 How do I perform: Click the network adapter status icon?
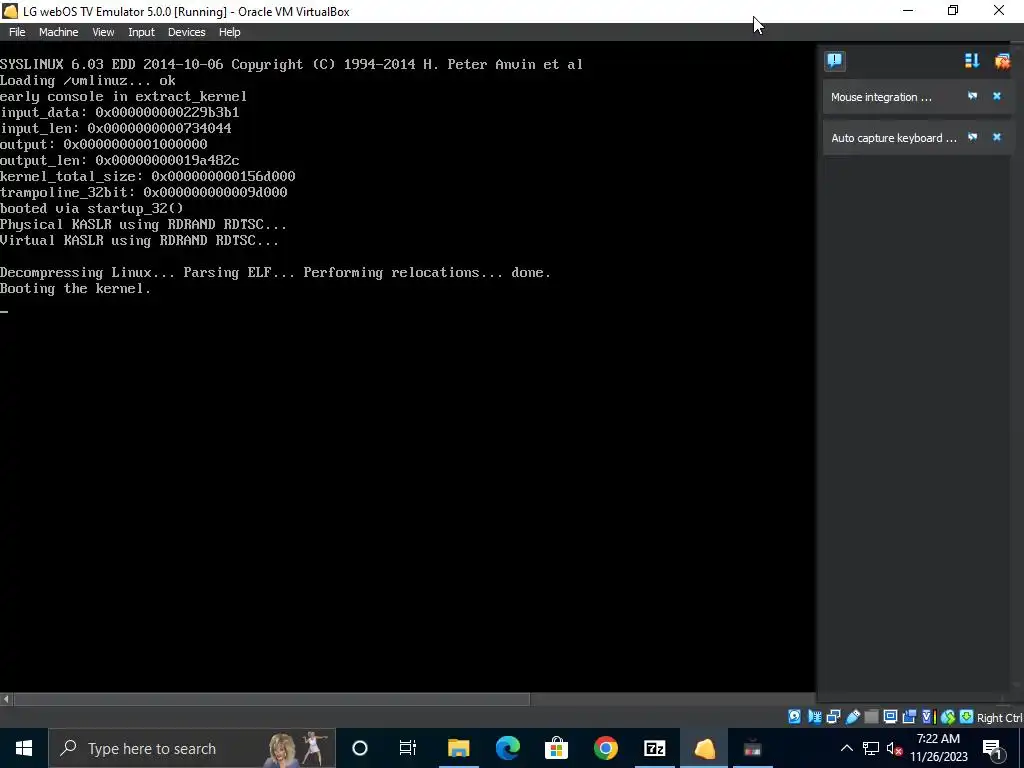coord(814,717)
